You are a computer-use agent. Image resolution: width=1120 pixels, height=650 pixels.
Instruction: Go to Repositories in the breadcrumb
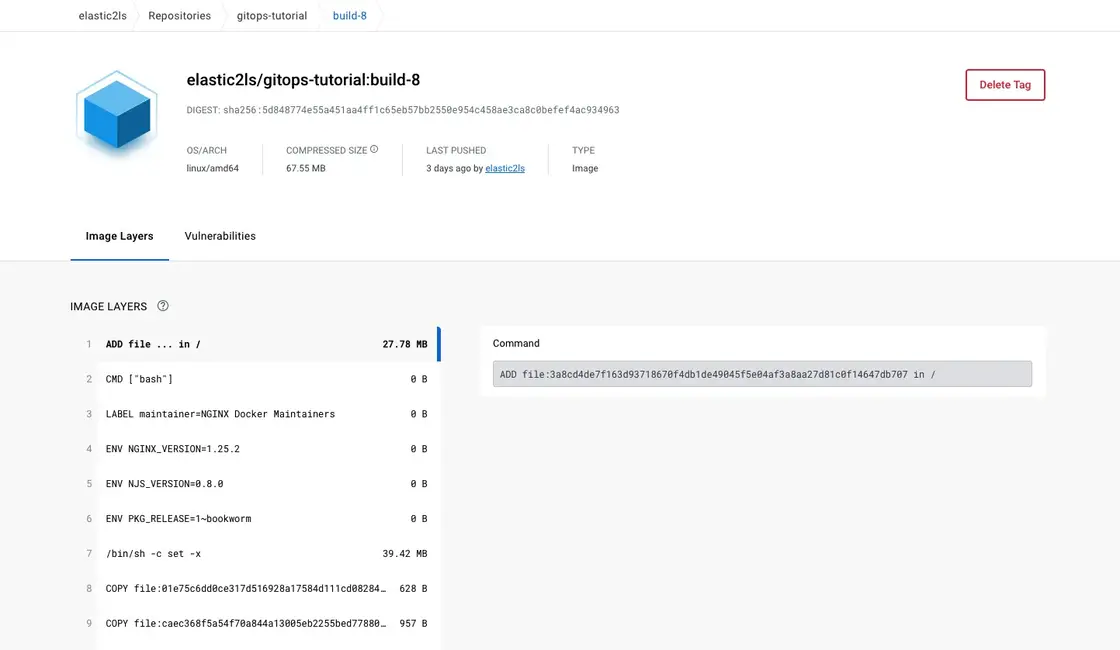[x=180, y=16]
